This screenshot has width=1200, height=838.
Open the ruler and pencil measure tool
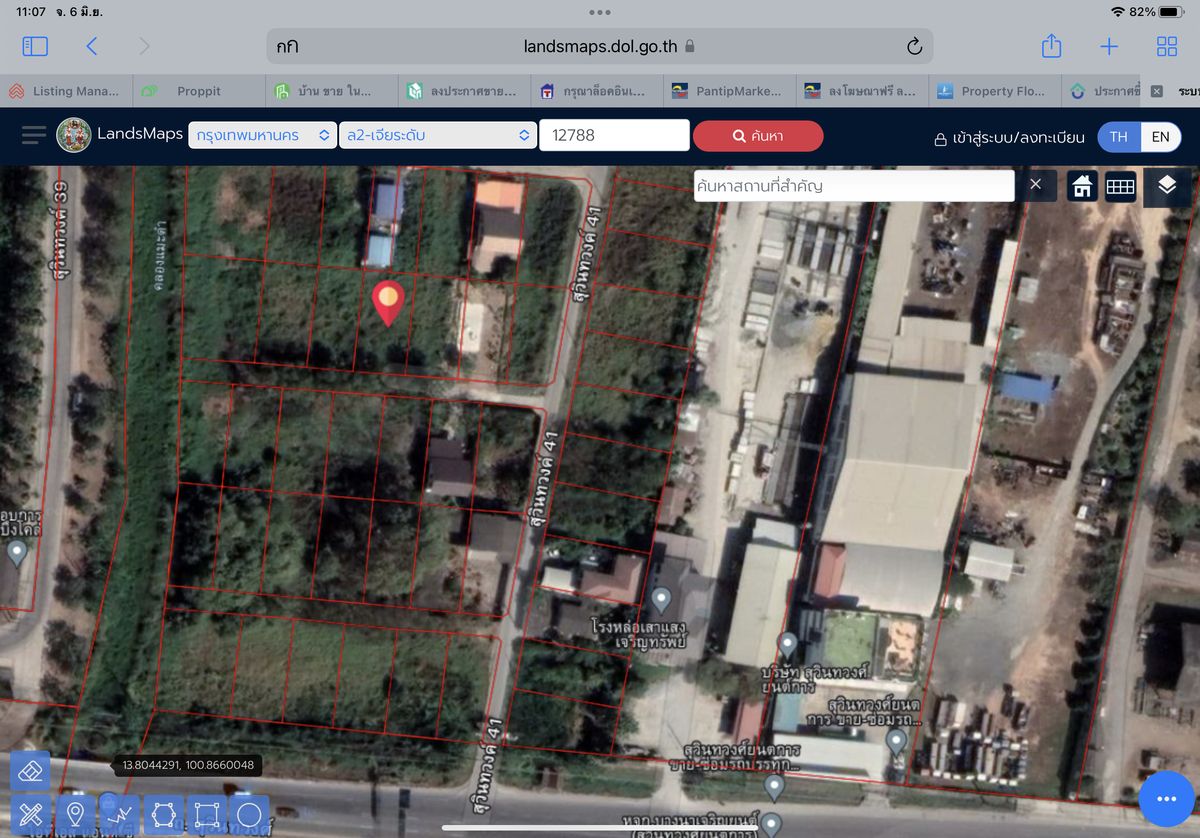[30, 814]
